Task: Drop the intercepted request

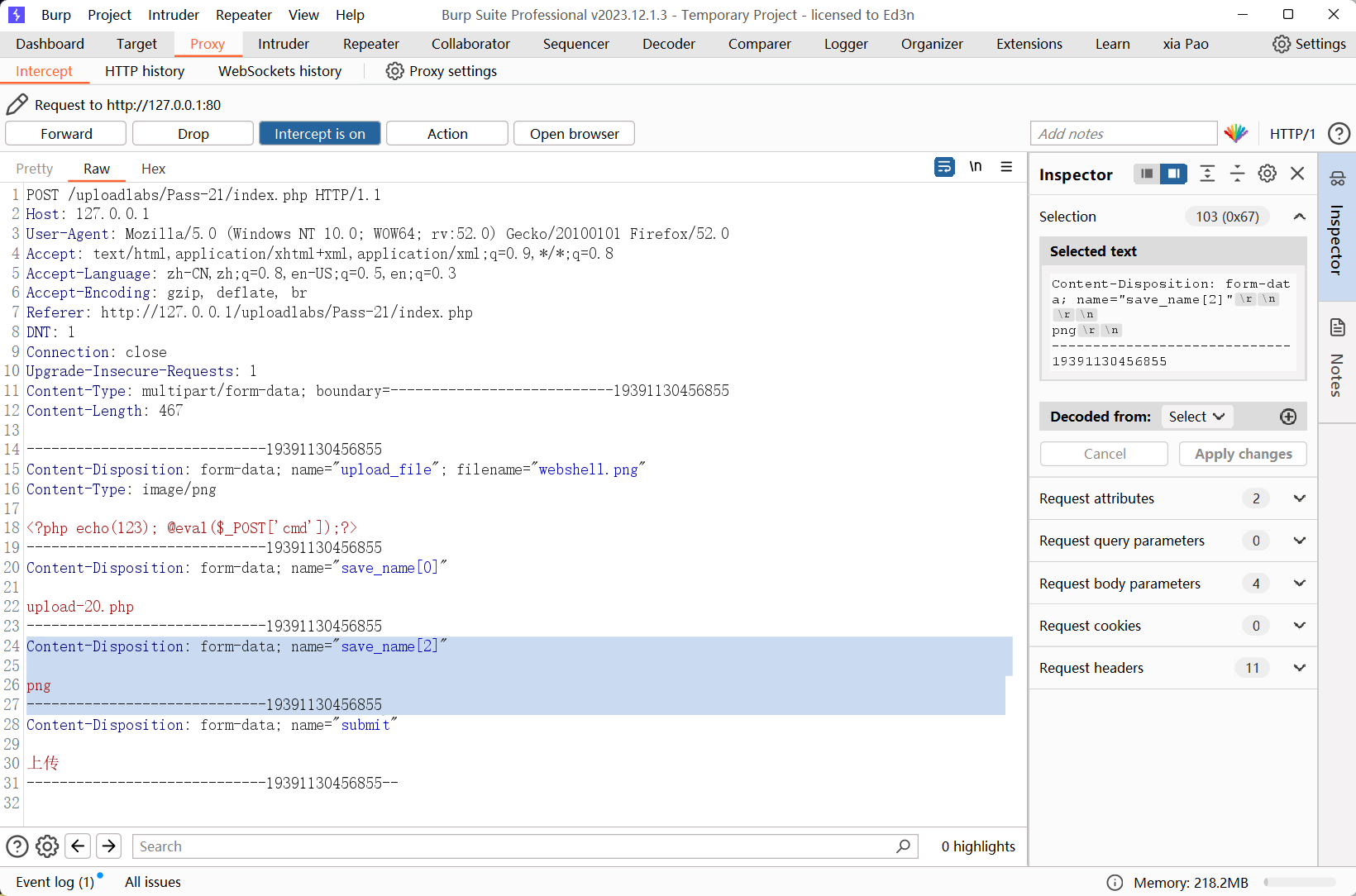Action: click(193, 133)
